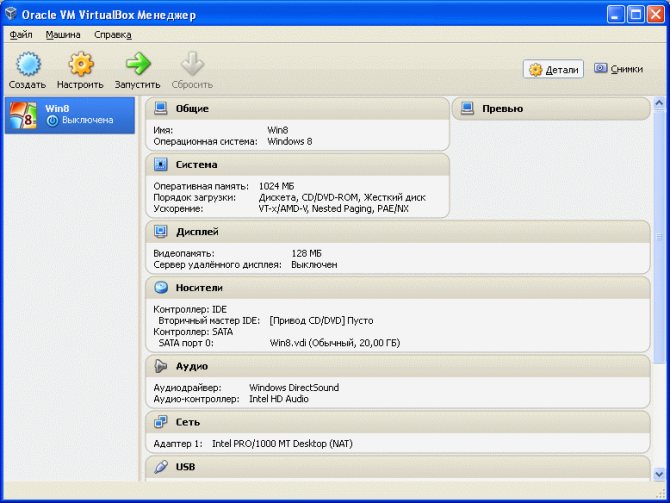670x503 pixels.
Task: Click the Носители section disk icon
Action: (161, 288)
